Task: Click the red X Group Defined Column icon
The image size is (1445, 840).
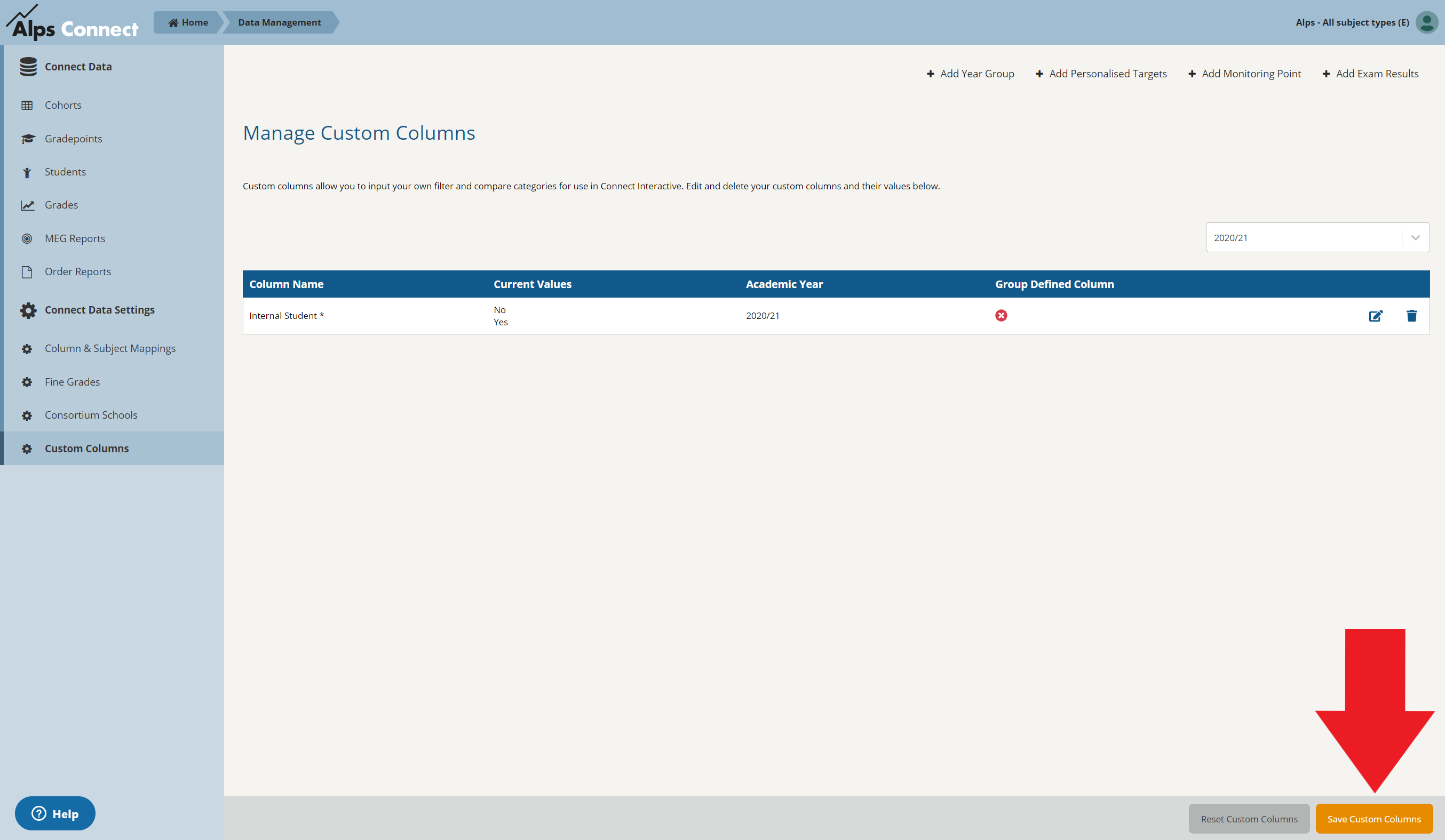Action: tap(1001, 315)
